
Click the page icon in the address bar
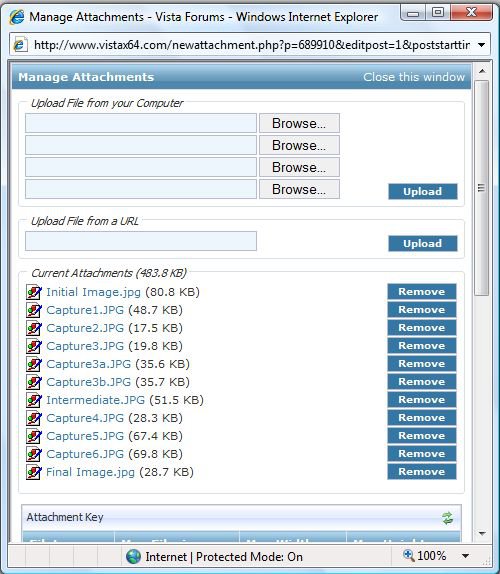(x=20, y=45)
